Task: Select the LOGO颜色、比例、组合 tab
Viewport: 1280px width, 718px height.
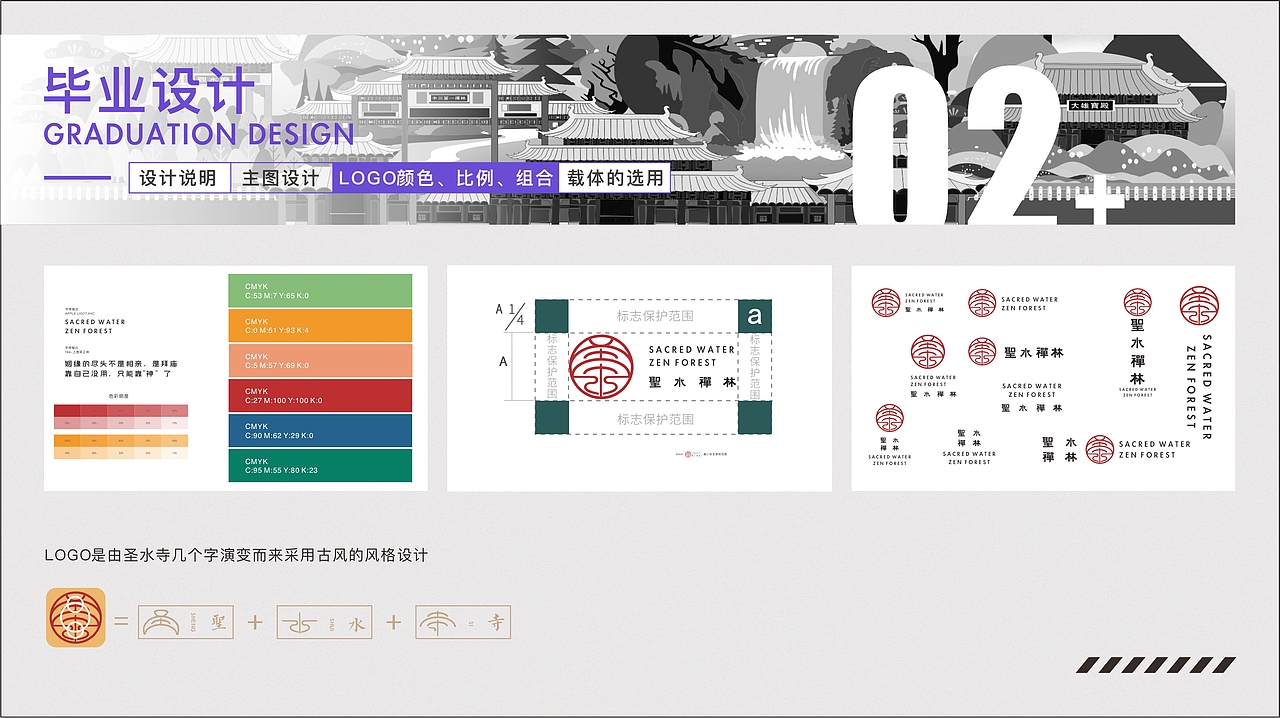Action: coord(444,178)
